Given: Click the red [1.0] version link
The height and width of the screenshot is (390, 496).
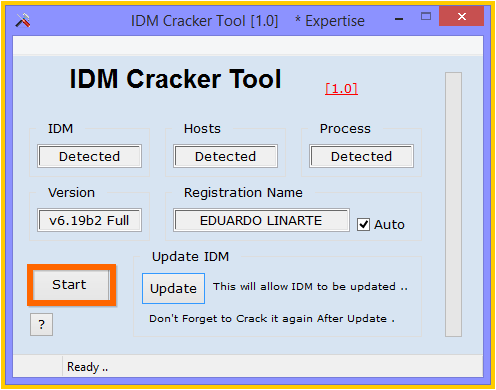Looking at the screenshot, I should 341,89.
